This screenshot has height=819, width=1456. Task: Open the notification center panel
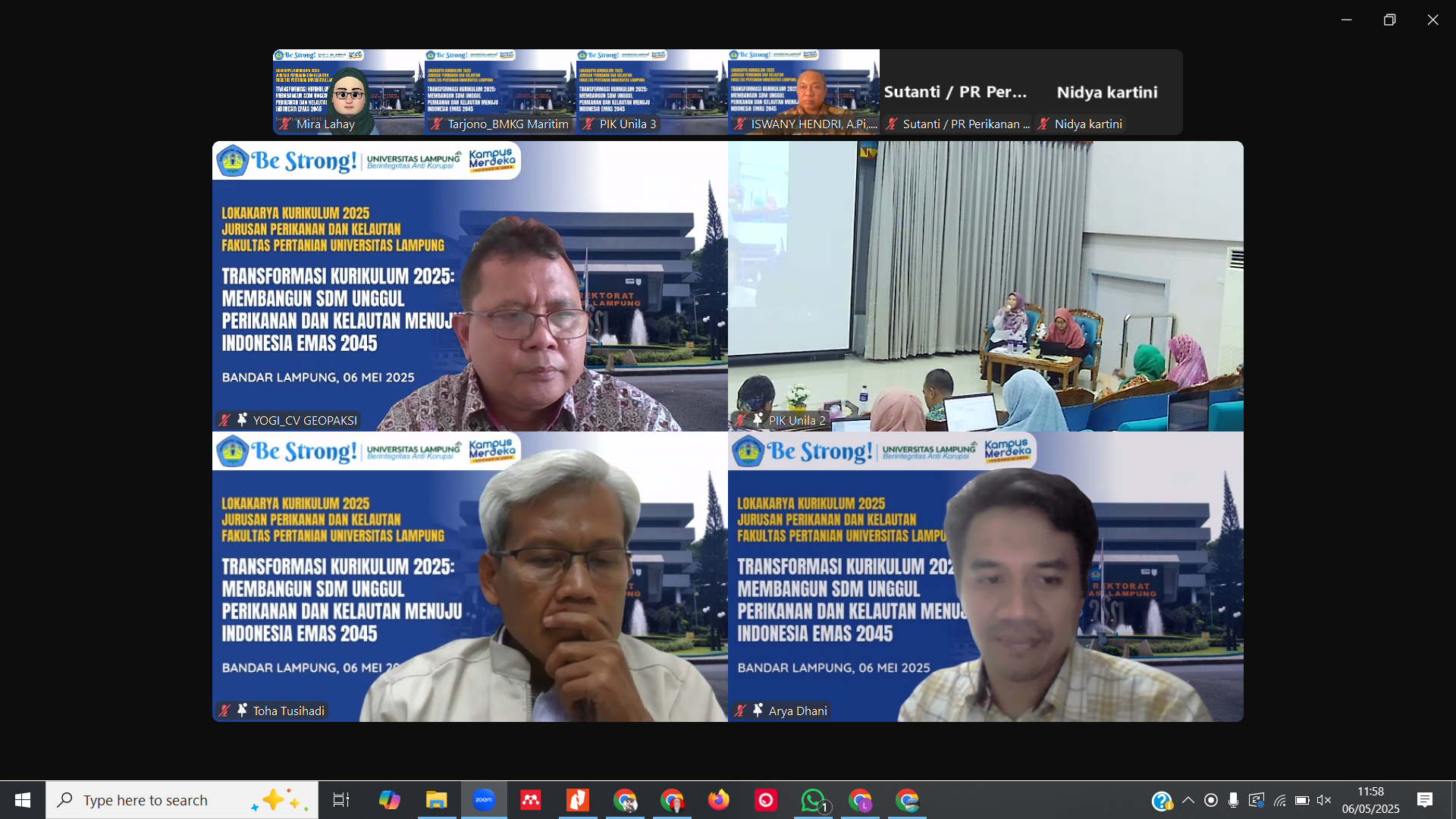click(1425, 800)
